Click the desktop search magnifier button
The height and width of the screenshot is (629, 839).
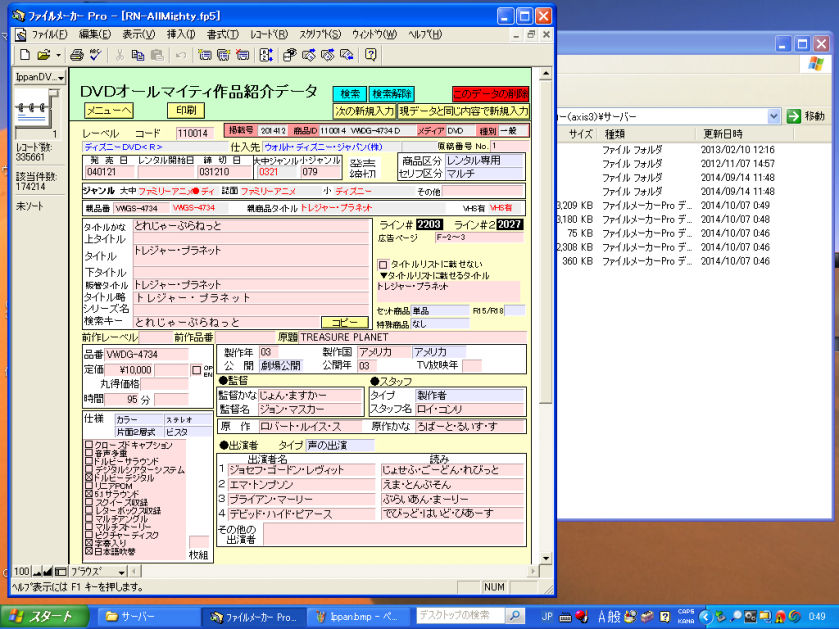coord(514,616)
